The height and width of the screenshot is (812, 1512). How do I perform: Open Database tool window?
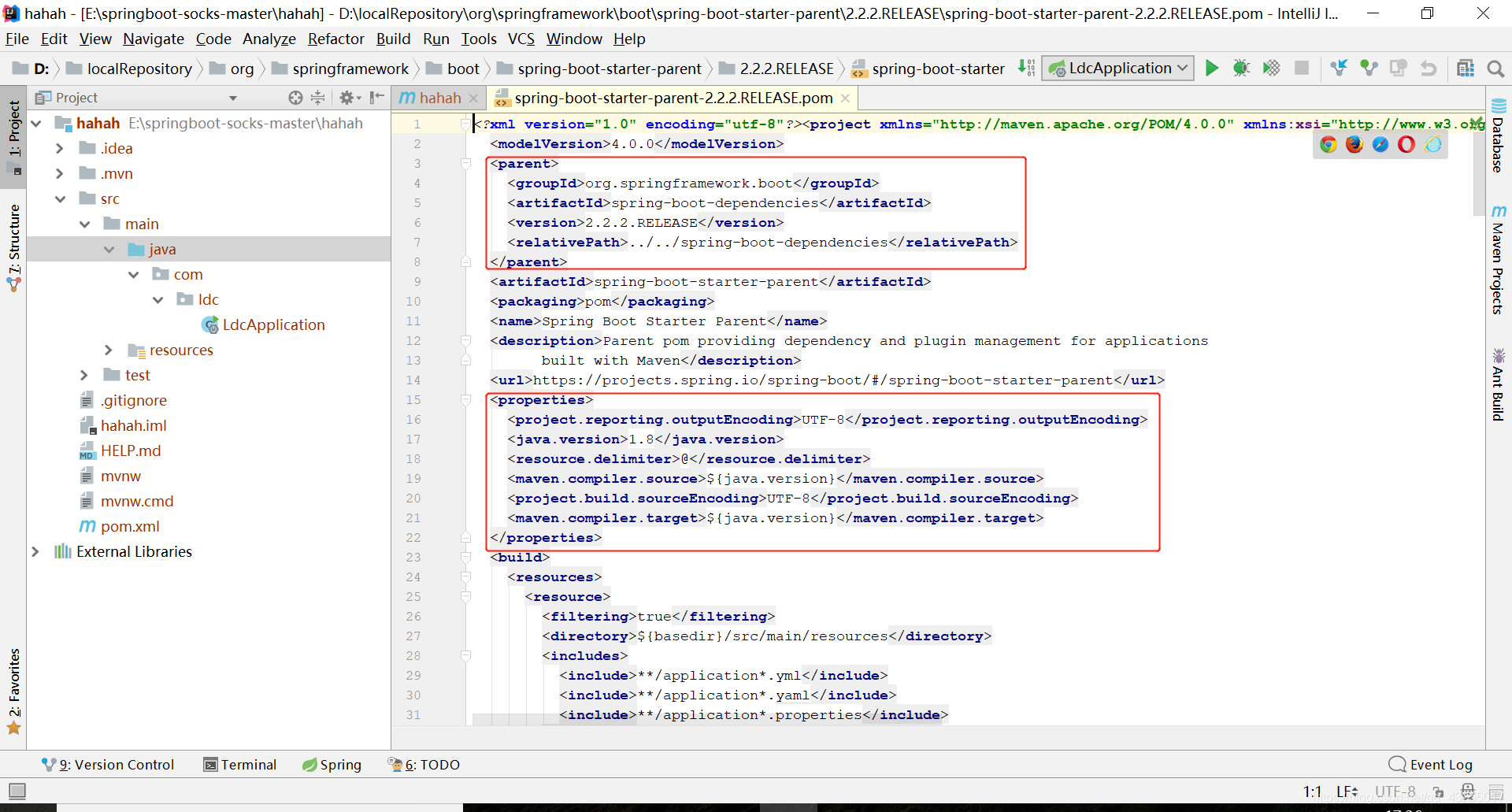[1498, 135]
